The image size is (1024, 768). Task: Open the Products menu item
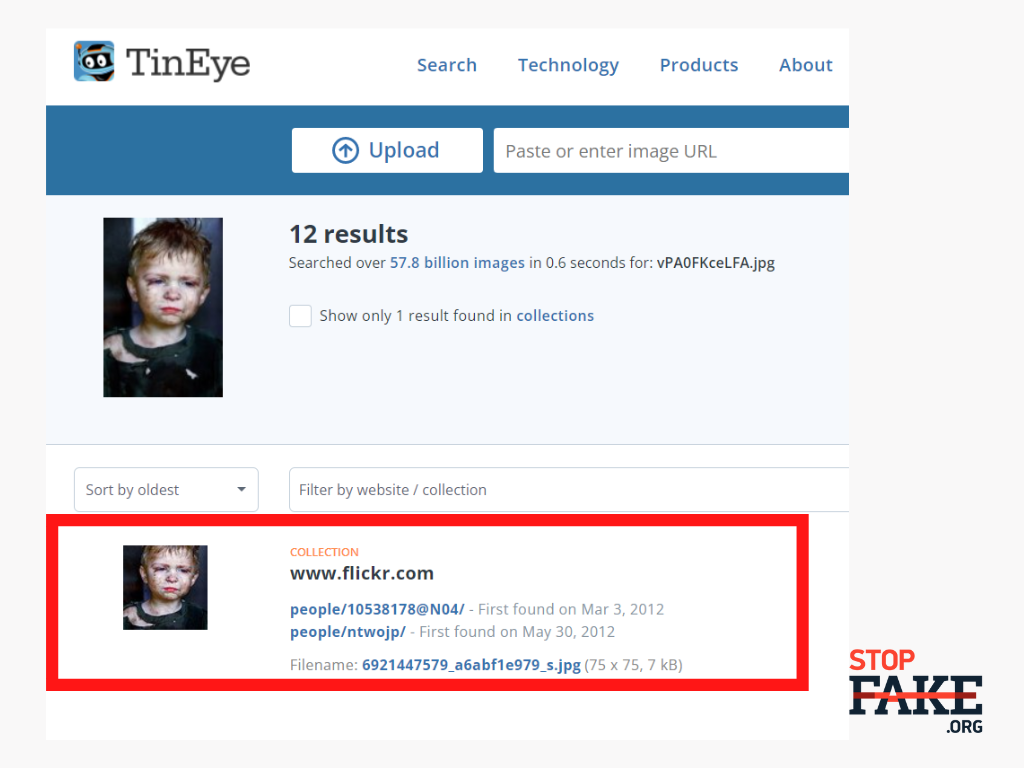point(699,65)
